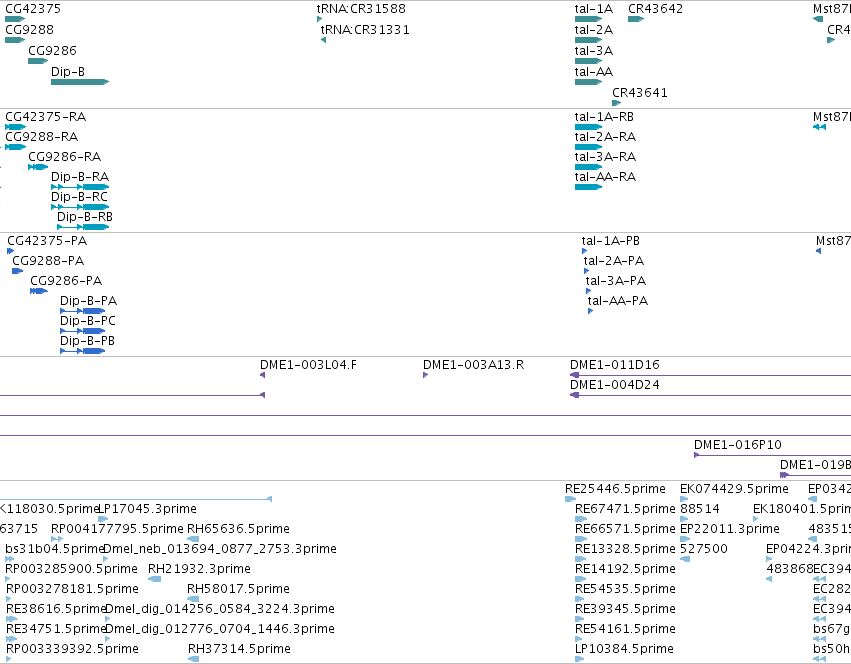851x664 pixels.
Task: Click the RE66571.5prime EST label
Action: (625, 529)
